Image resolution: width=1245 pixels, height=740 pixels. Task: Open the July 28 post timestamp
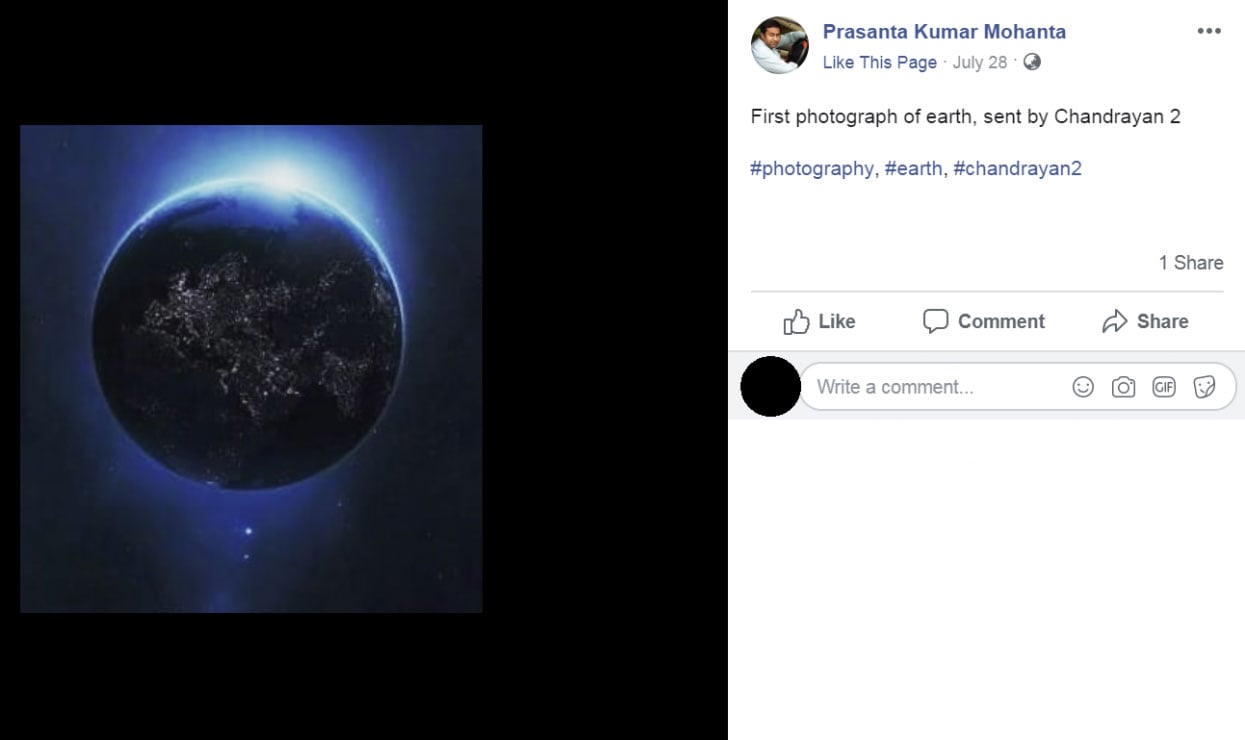point(979,62)
